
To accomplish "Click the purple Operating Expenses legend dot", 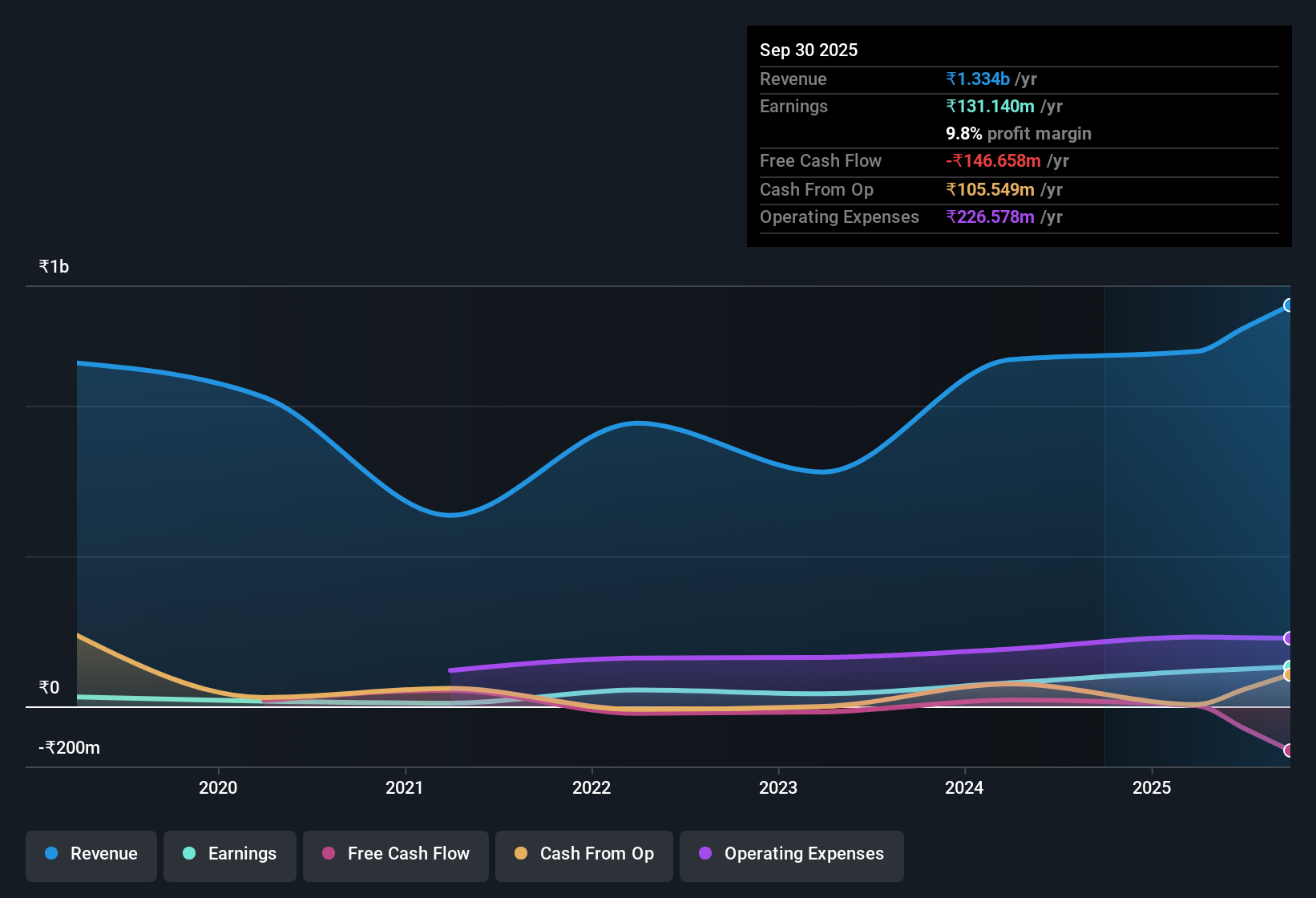I will [706, 854].
